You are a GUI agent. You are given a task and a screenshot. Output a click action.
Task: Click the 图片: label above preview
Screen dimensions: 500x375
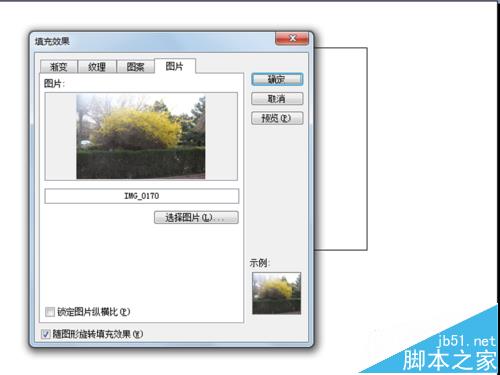(54, 83)
